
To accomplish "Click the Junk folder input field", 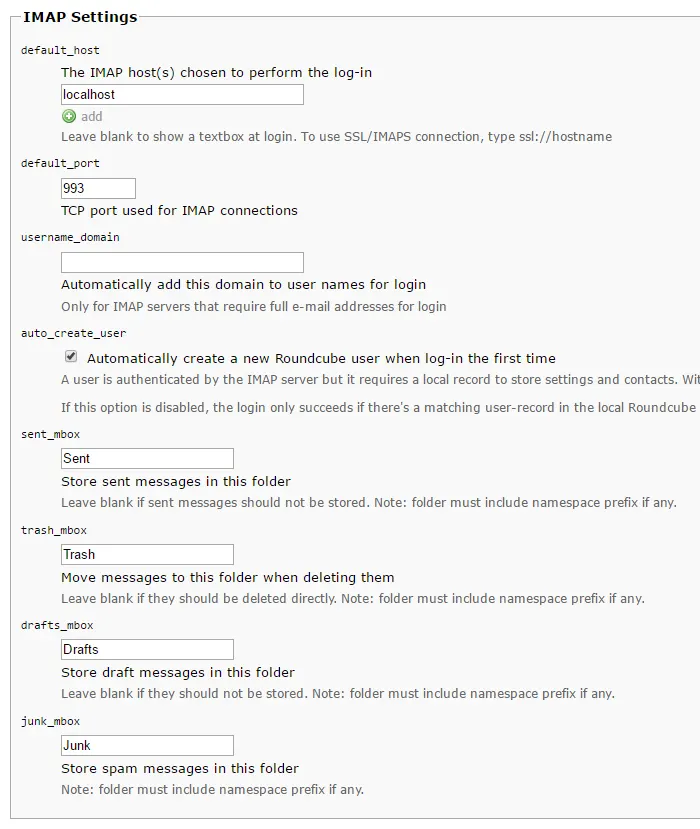I will click(x=147, y=745).
